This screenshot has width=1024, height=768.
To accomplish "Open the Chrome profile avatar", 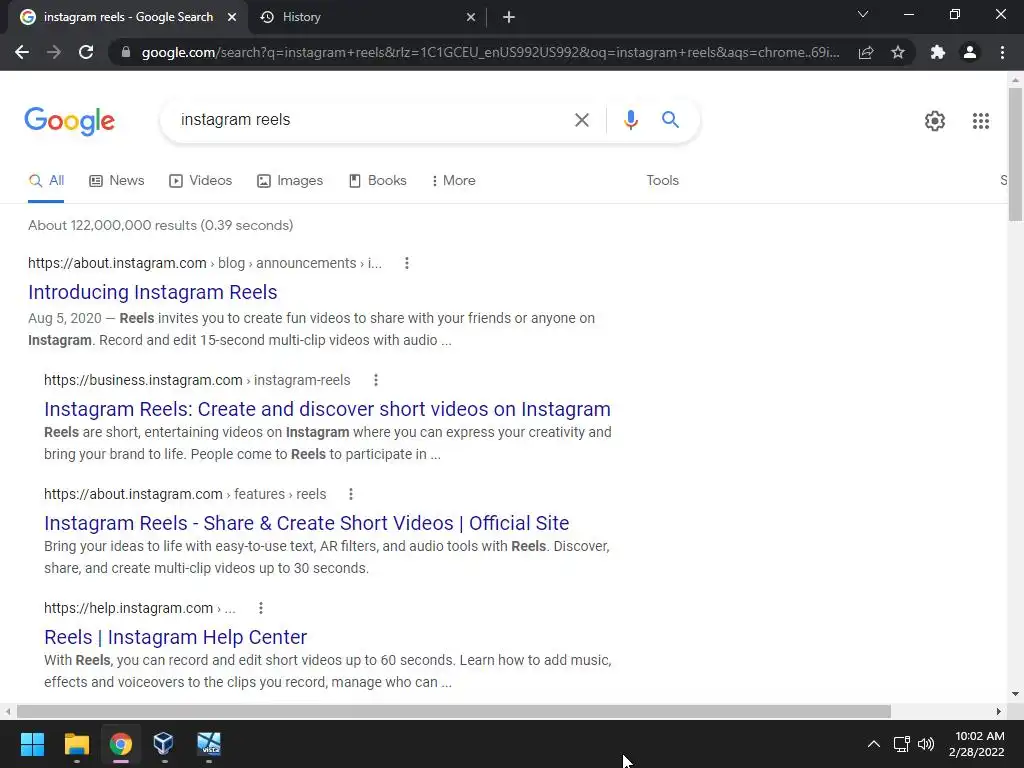I will point(970,52).
